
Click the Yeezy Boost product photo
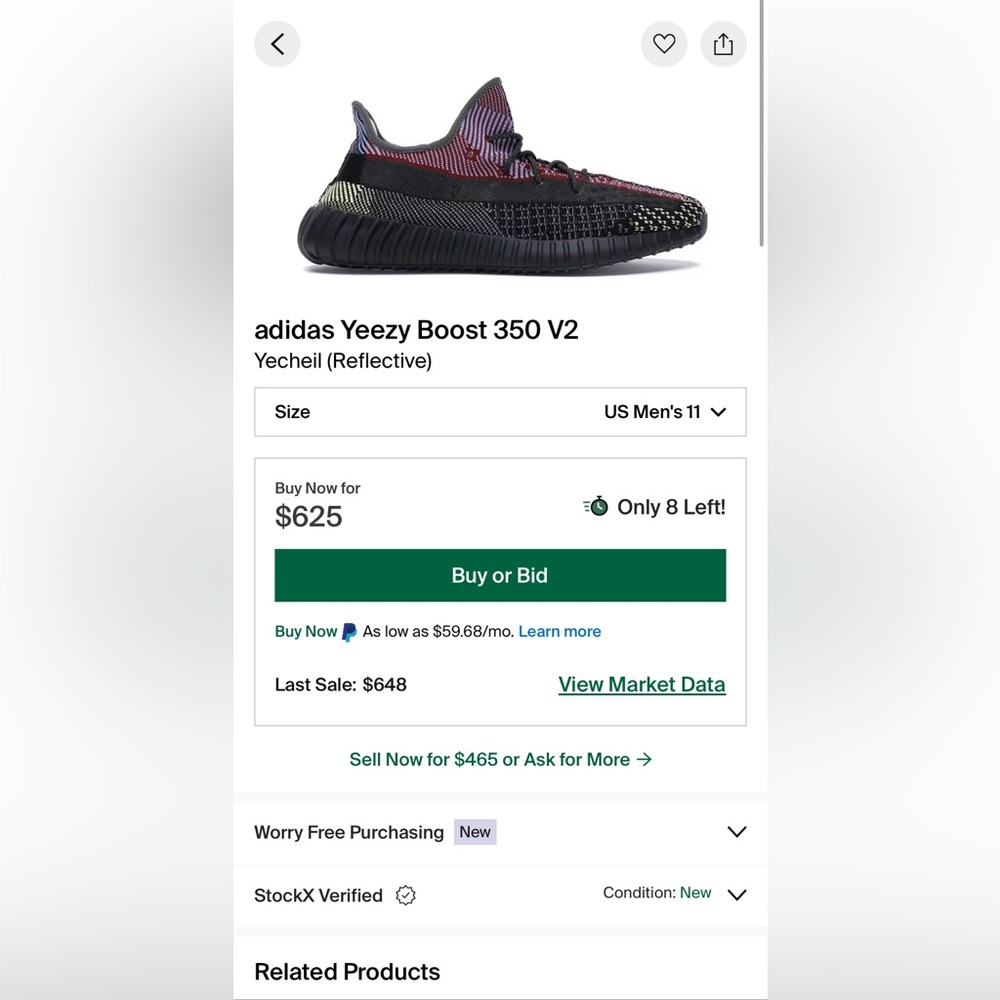[500, 180]
